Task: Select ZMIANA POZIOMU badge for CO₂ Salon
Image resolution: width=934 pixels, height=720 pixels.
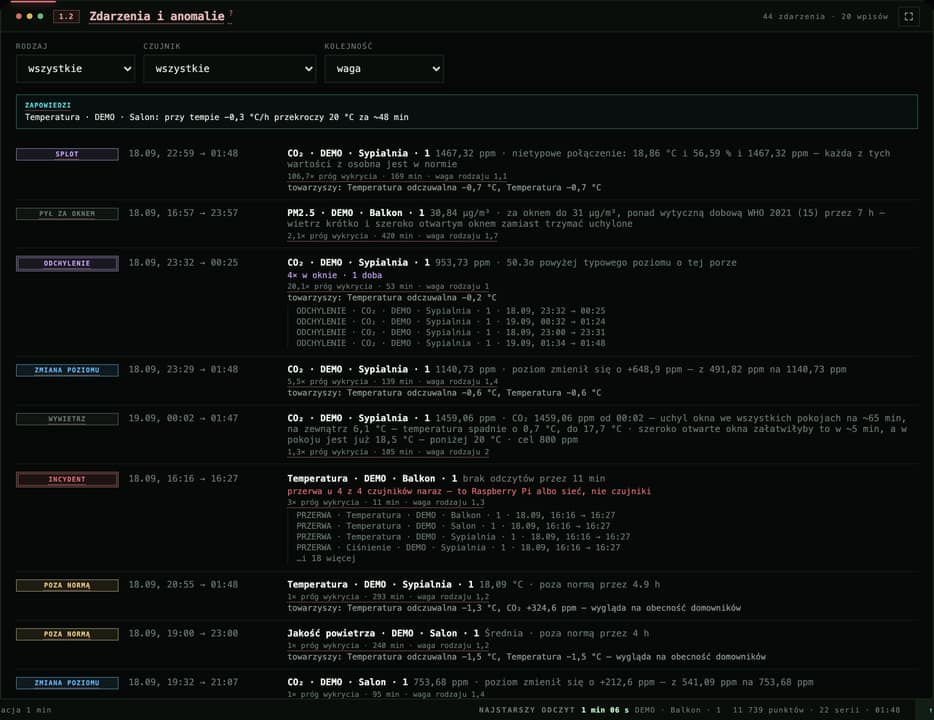Action: pos(67,683)
